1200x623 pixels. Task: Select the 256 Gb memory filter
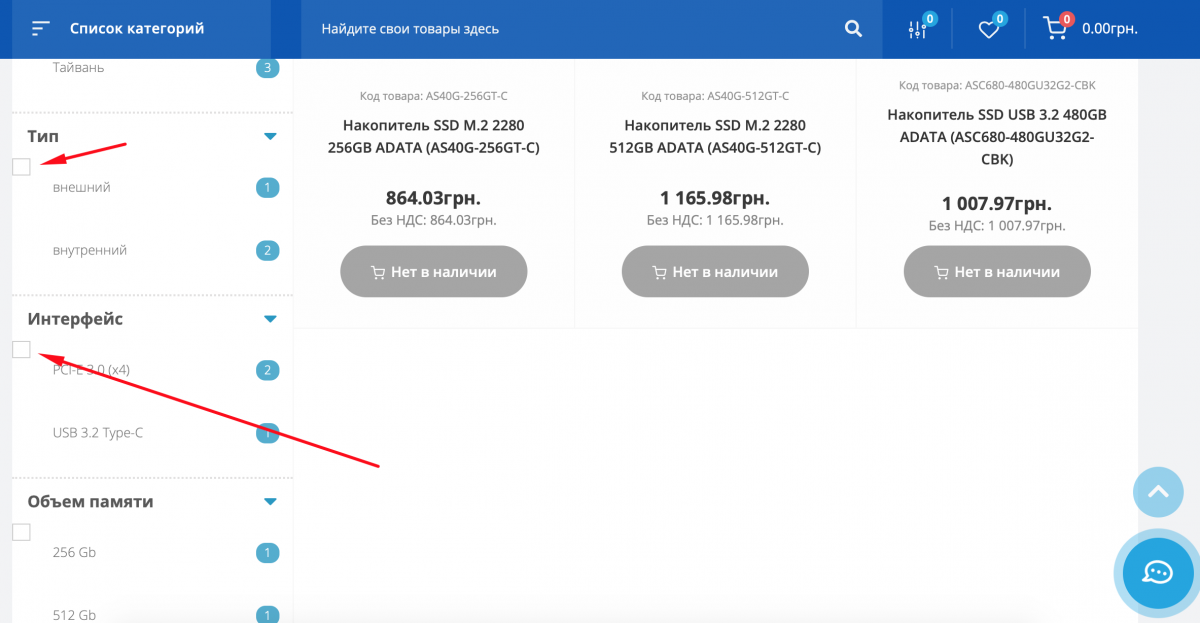pyautogui.click(x=74, y=552)
